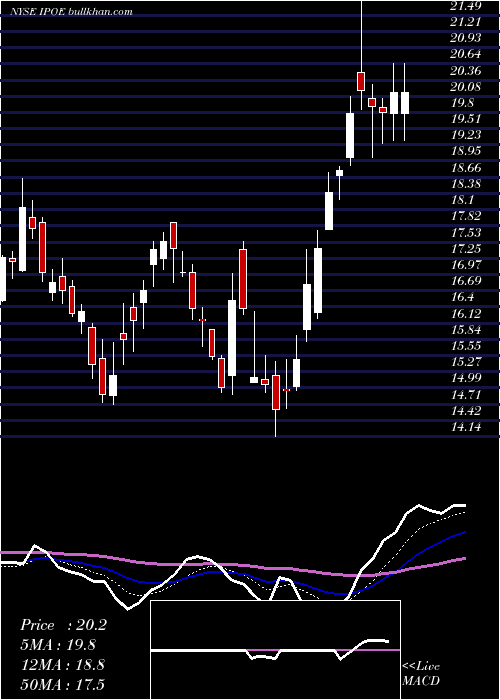
Task: Click the 15.27 price axis label
Action: coord(466,361)
